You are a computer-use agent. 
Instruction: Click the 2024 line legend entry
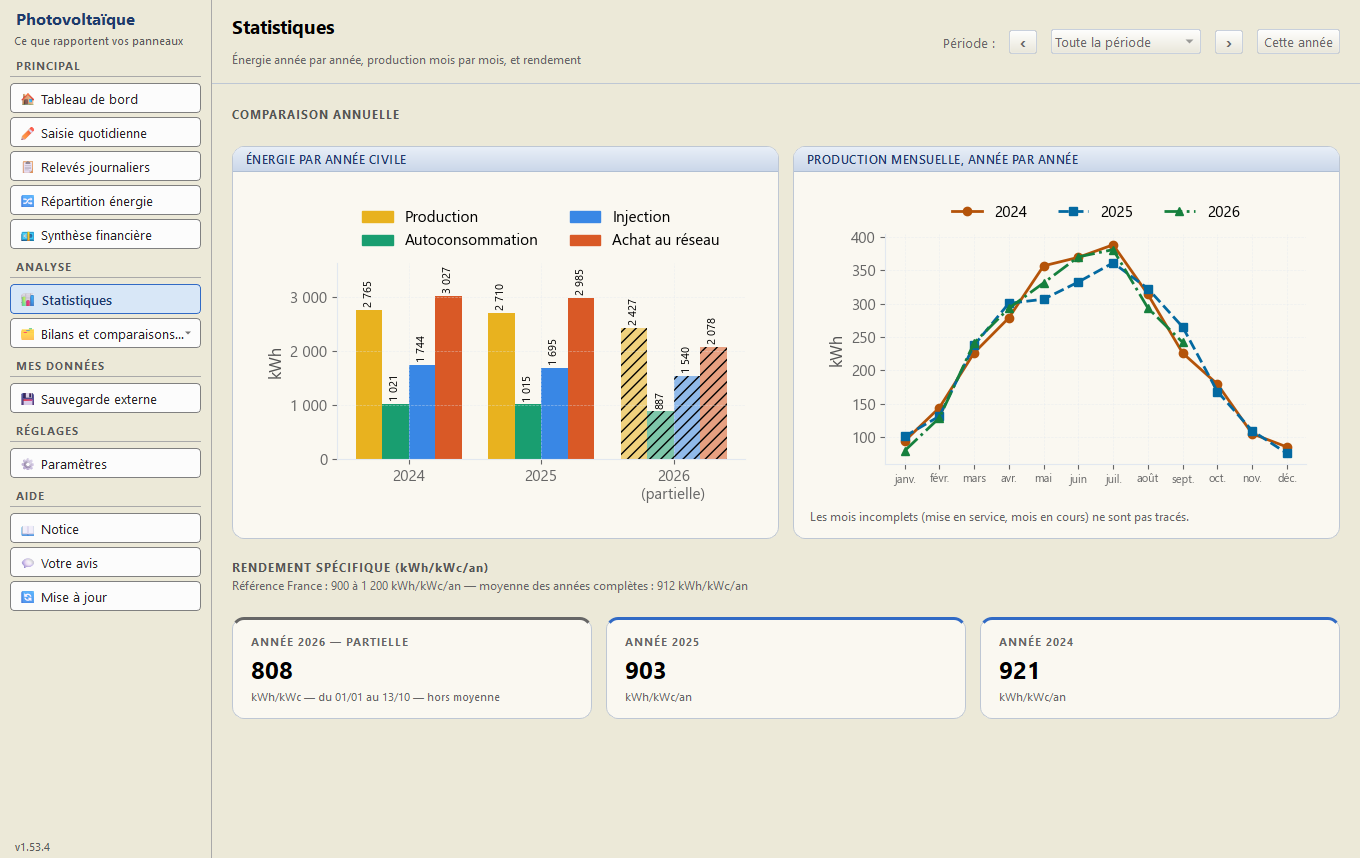pos(989,212)
